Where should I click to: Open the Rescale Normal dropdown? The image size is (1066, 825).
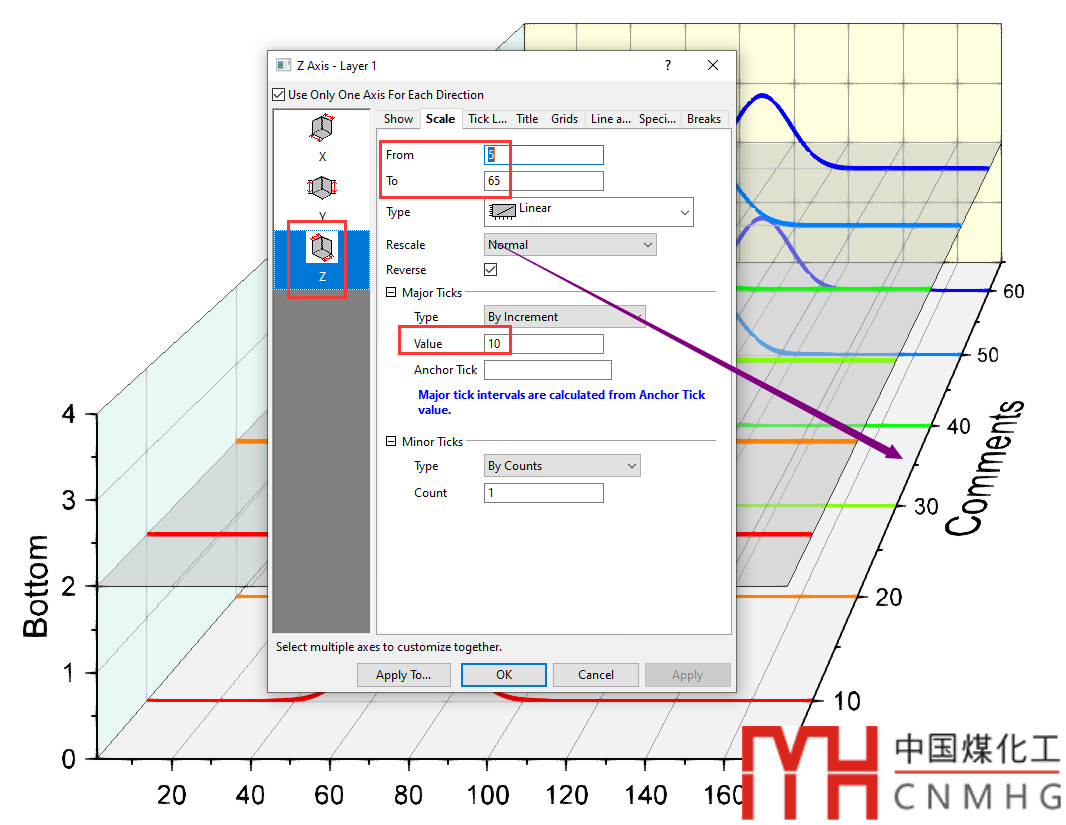click(x=570, y=245)
